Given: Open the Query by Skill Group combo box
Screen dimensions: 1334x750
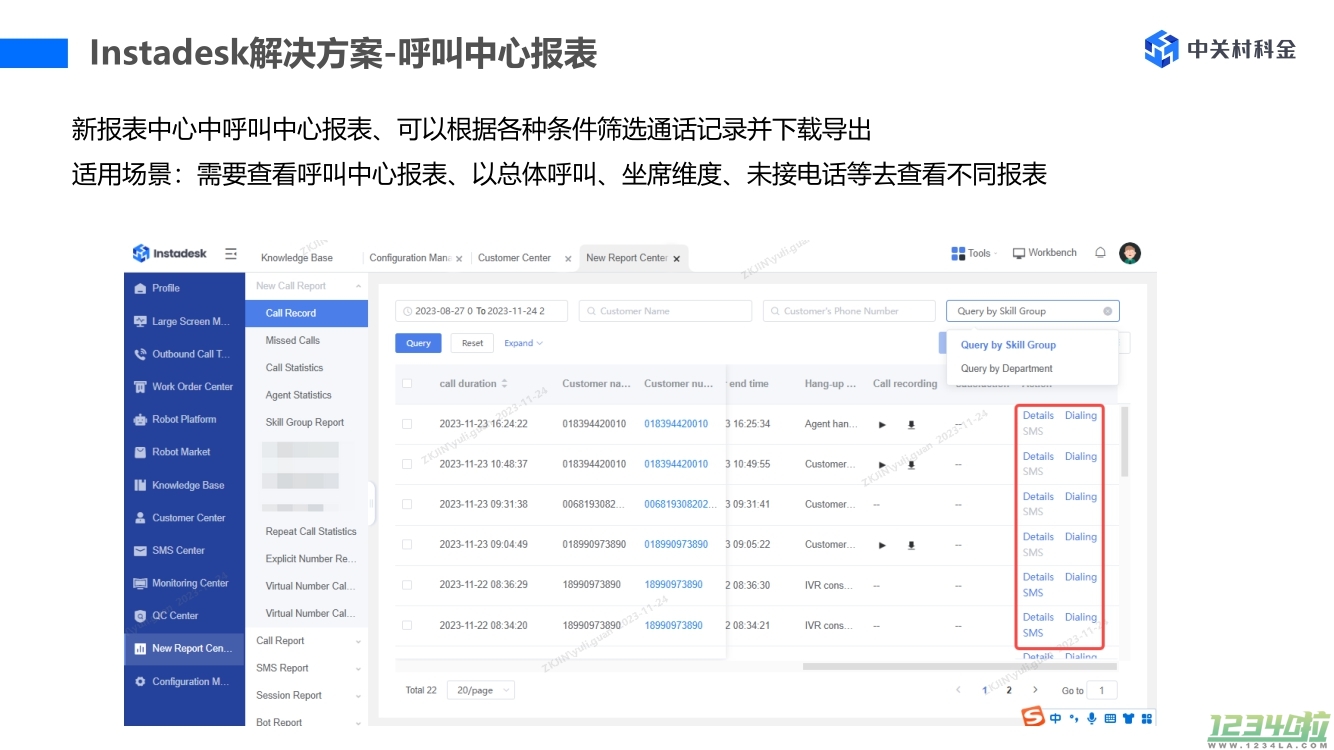Looking at the screenshot, I should pos(1033,311).
